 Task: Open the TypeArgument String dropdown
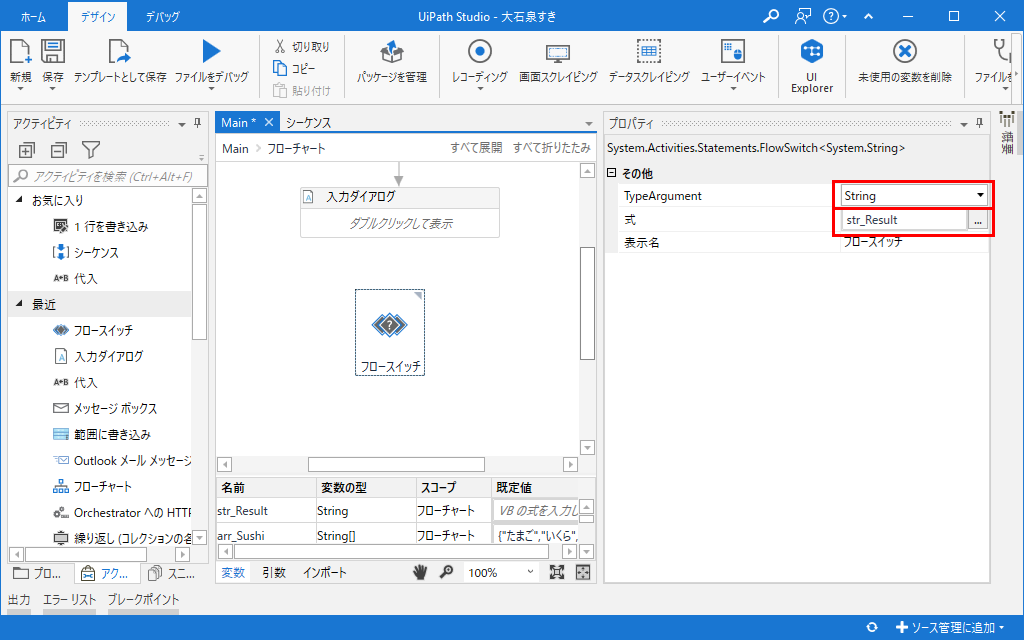pyautogui.click(x=980, y=195)
